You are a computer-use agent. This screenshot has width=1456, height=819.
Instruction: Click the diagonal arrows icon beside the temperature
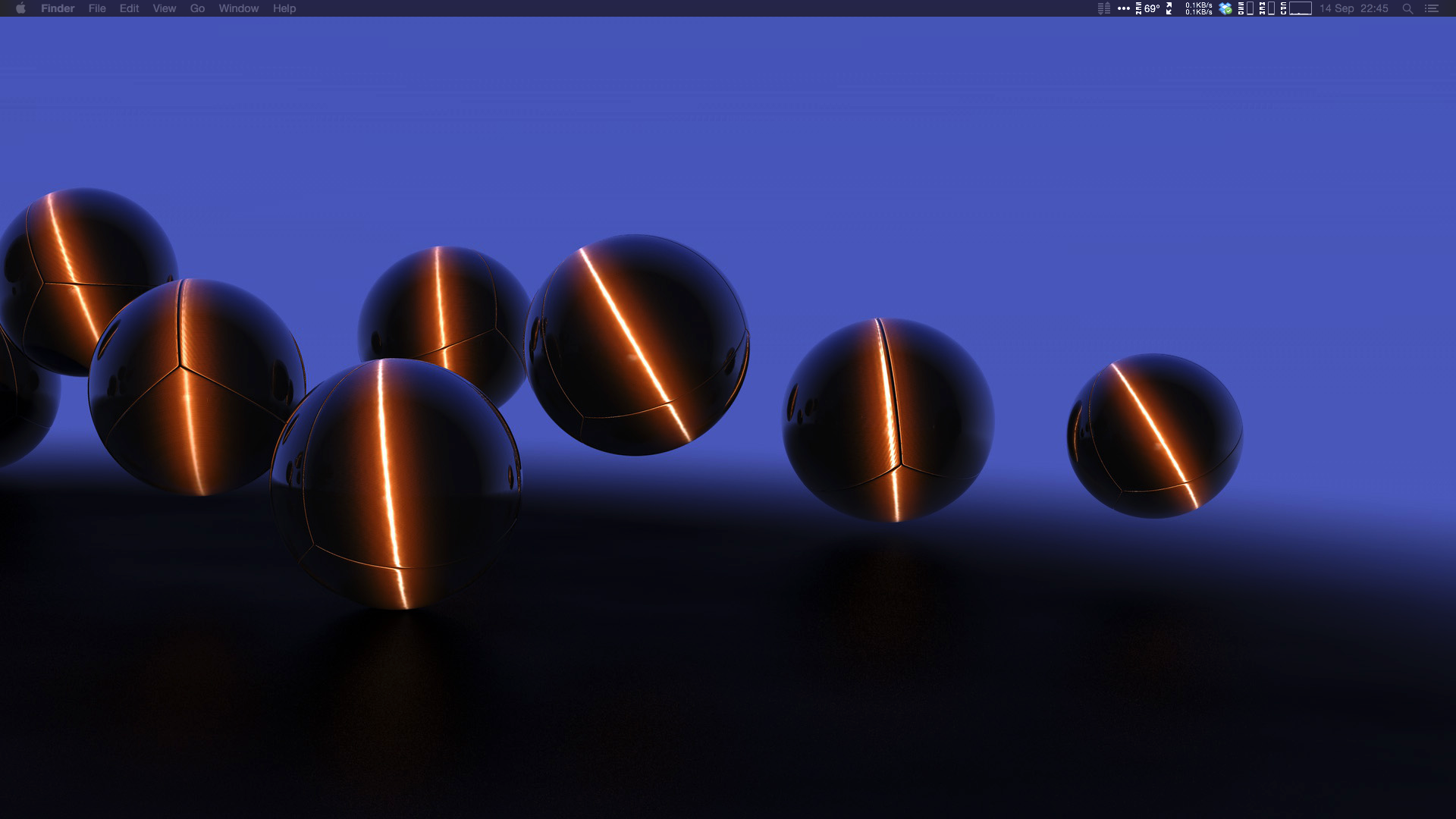pyautogui.click(x=1169, y=8)
